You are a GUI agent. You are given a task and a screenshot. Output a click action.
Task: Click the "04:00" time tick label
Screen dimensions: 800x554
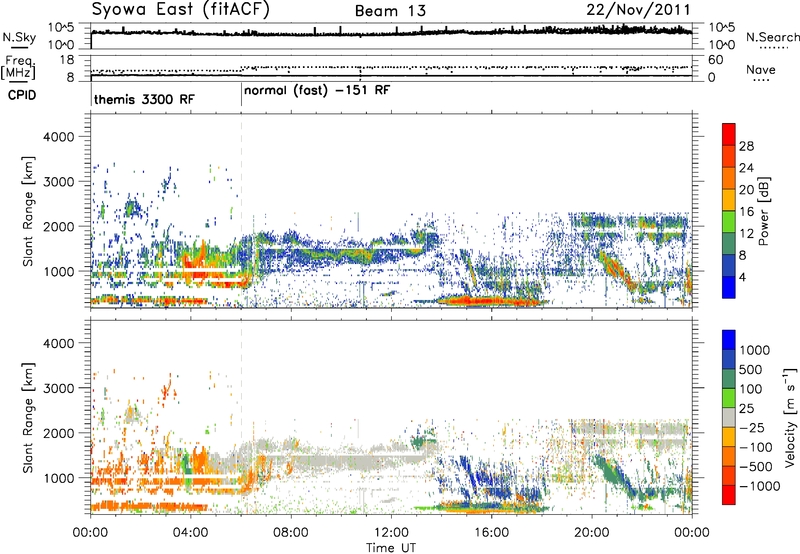tap(191, 533)
